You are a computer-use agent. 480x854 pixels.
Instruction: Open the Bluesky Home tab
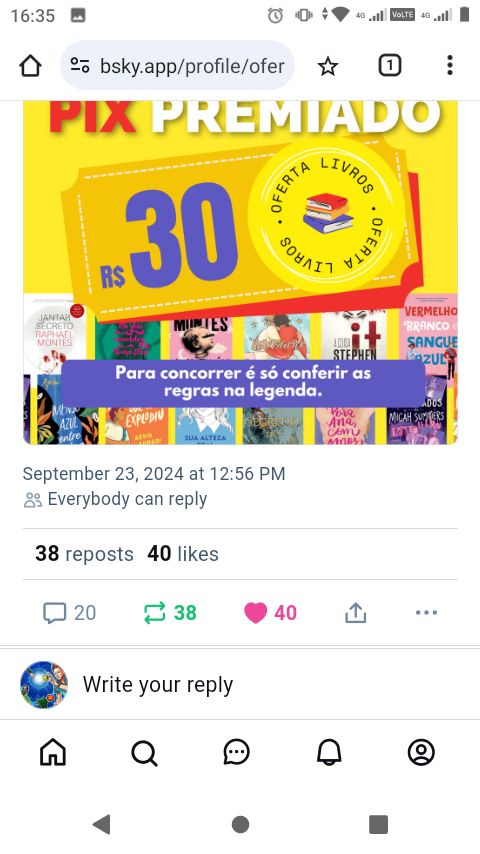tap(53, 753)
